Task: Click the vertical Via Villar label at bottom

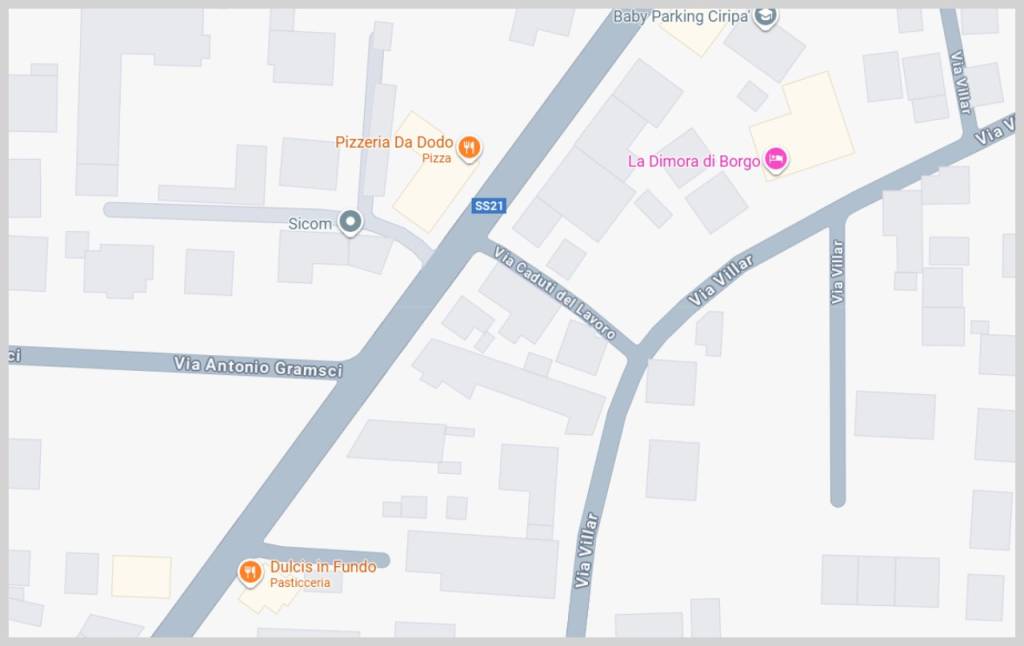Action: 586,550
